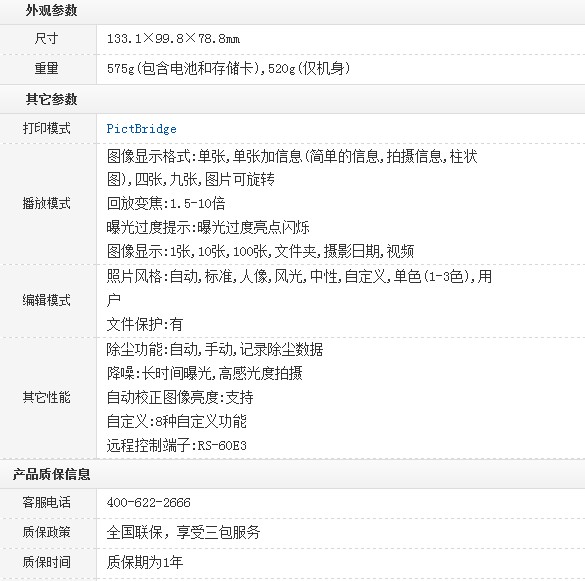Open the PictBridge link

(x=141, y=129)
